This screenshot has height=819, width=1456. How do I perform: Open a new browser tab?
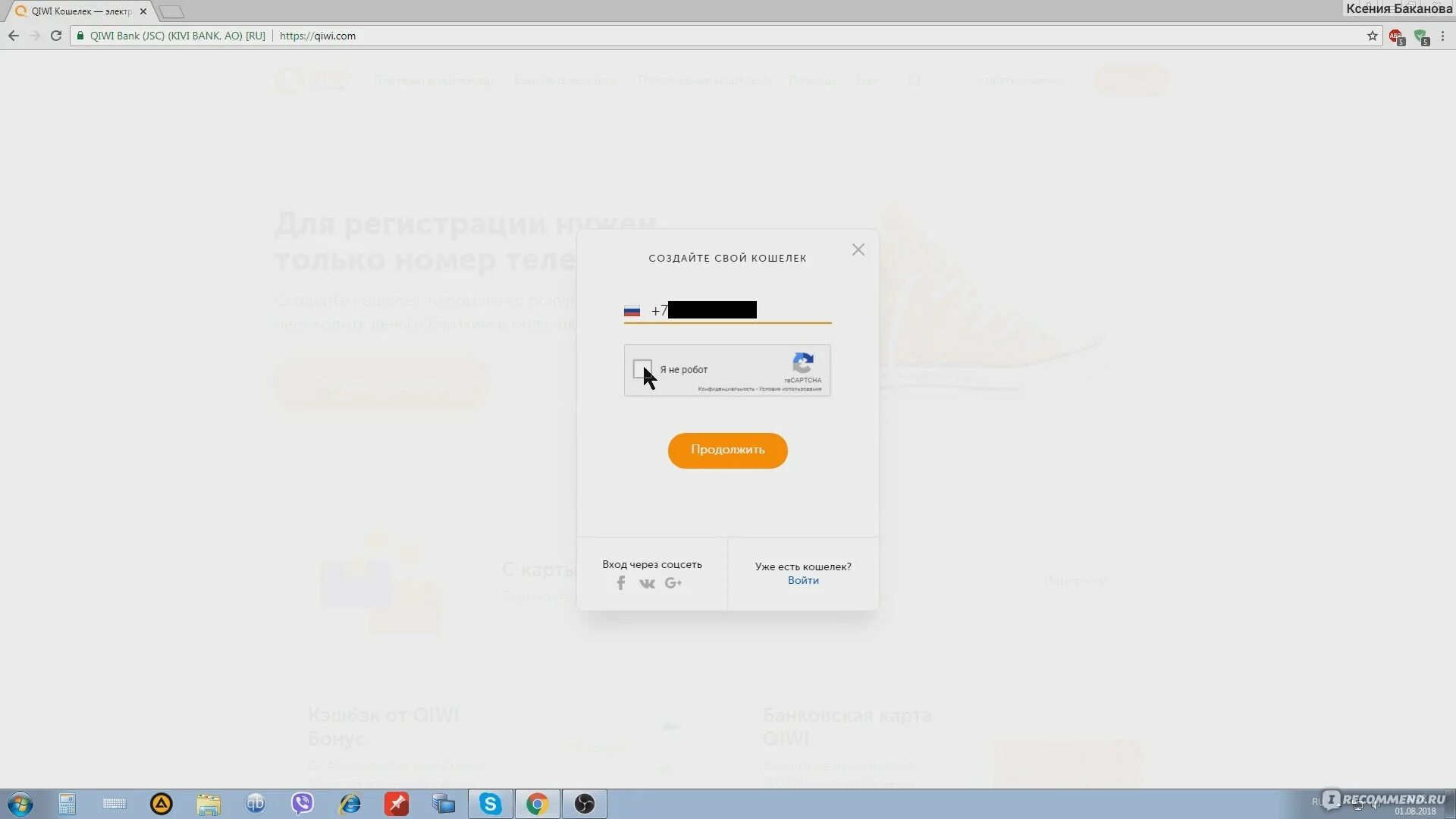tap(171, 11)
